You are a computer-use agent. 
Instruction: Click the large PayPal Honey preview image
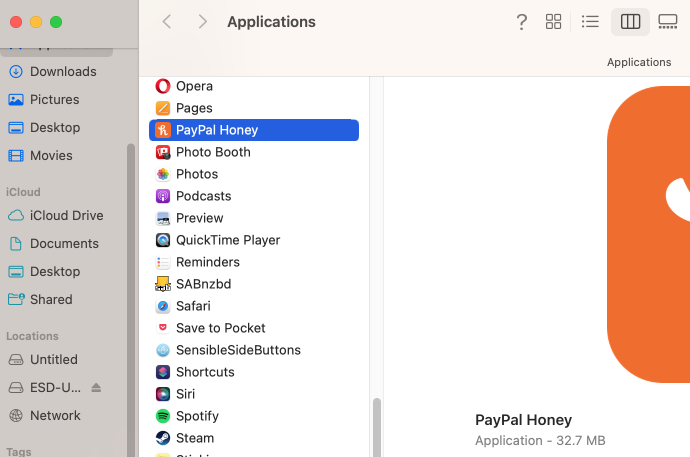(648, 234)
